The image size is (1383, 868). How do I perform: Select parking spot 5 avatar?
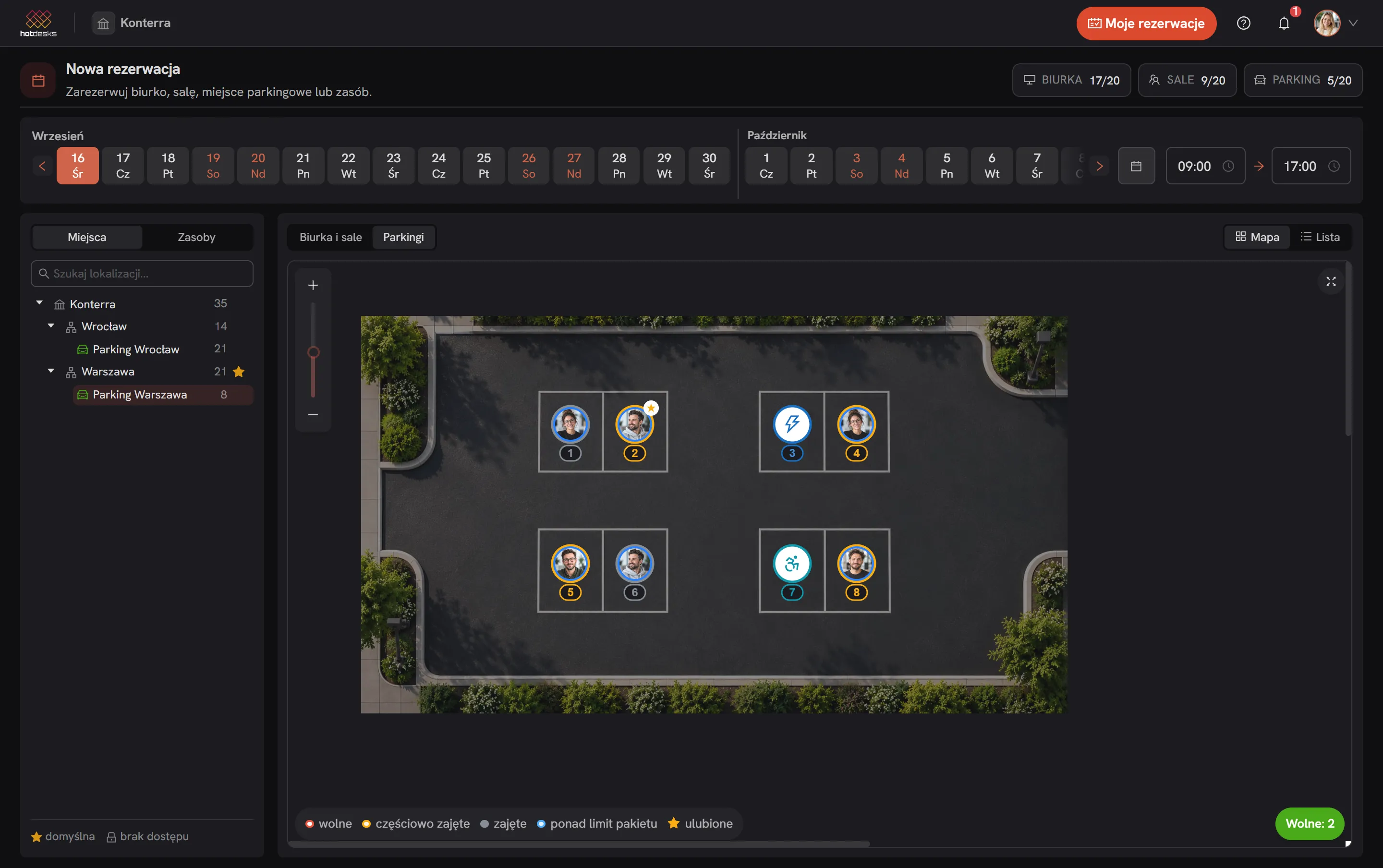(x=570, y=564)
